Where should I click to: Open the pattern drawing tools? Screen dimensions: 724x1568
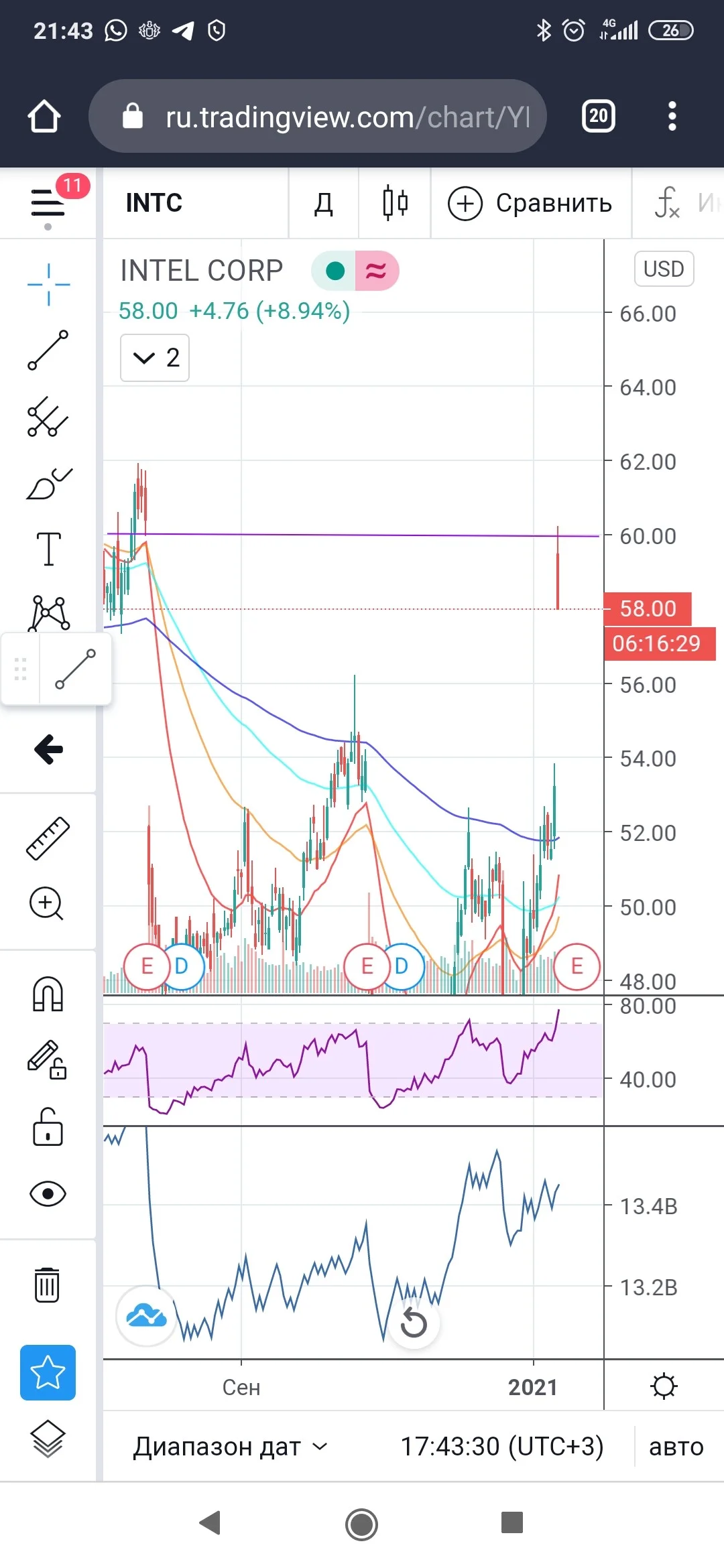(48, 612)
